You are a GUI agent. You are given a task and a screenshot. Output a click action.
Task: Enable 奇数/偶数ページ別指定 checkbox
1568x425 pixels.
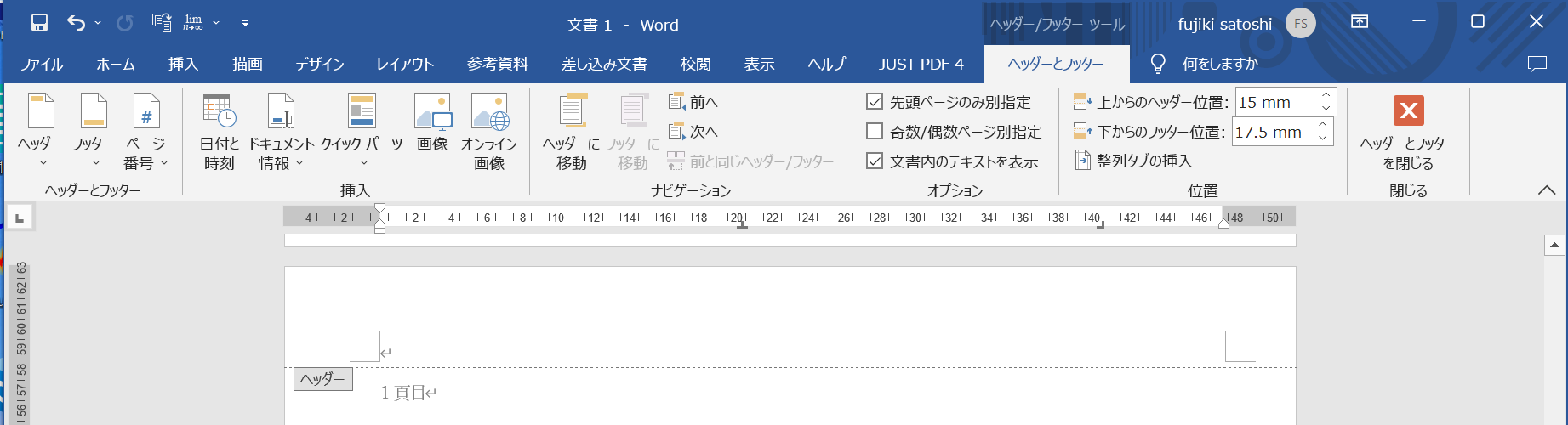click(x=875, y=132)
